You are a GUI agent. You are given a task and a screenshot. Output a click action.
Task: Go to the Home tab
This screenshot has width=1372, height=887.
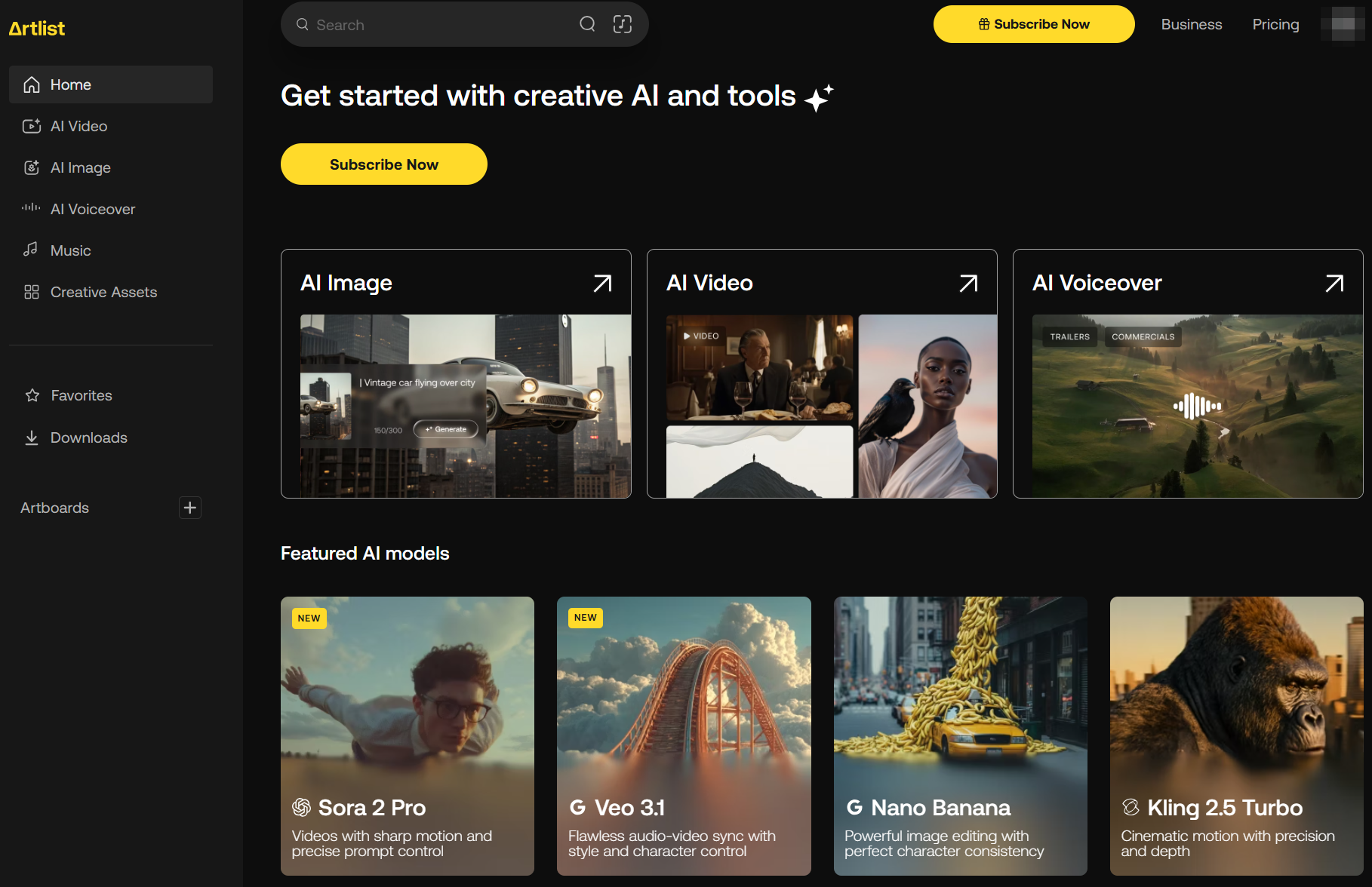pos(70,84)
